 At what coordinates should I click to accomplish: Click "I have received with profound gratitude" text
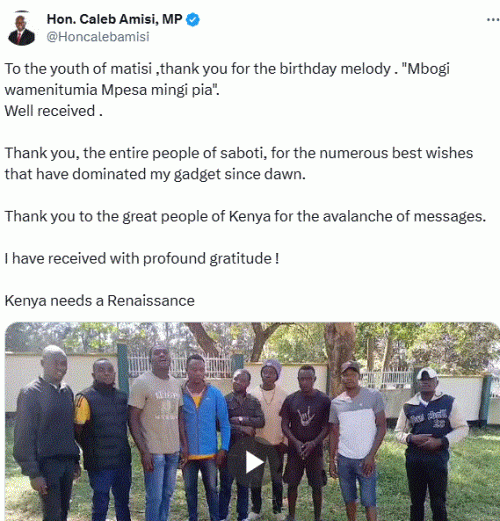click(x=142, y=259)
